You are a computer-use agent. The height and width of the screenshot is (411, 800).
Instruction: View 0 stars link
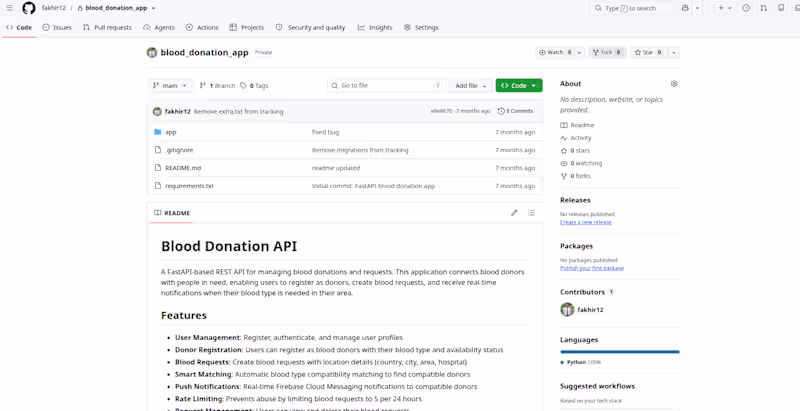[575, 151]
